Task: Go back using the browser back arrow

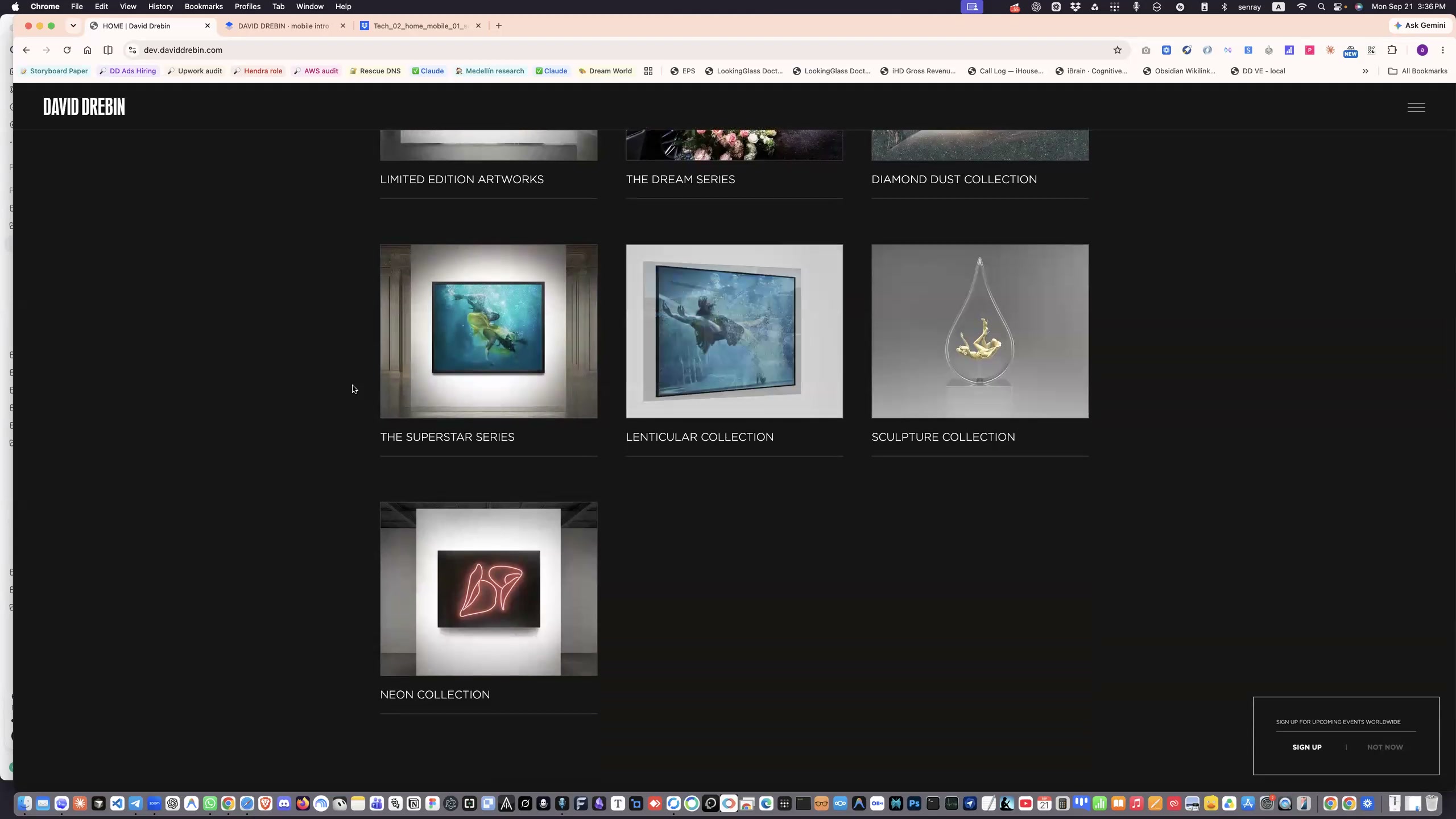Action: 26,50
